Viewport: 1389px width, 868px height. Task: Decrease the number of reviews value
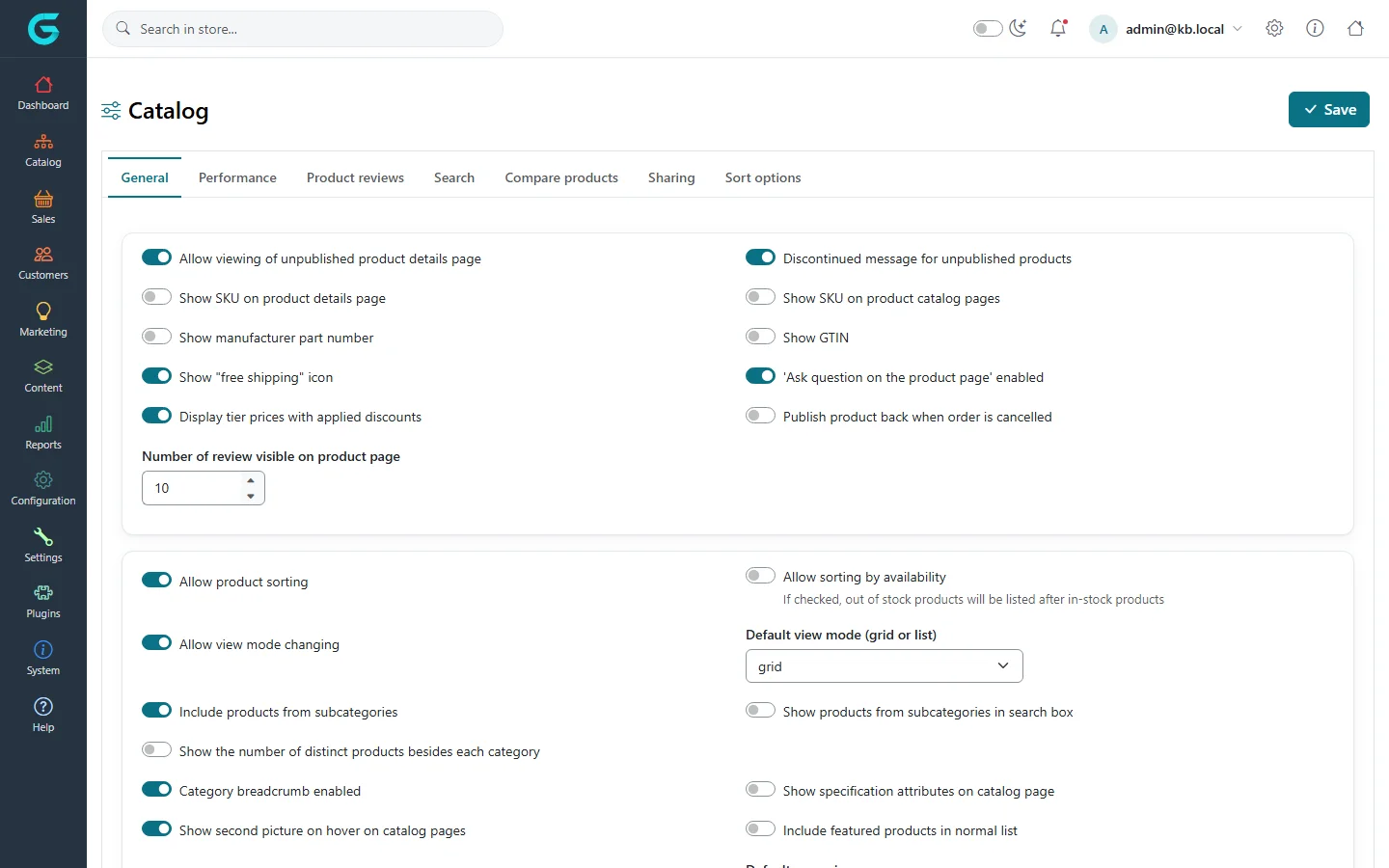[251, 496]
